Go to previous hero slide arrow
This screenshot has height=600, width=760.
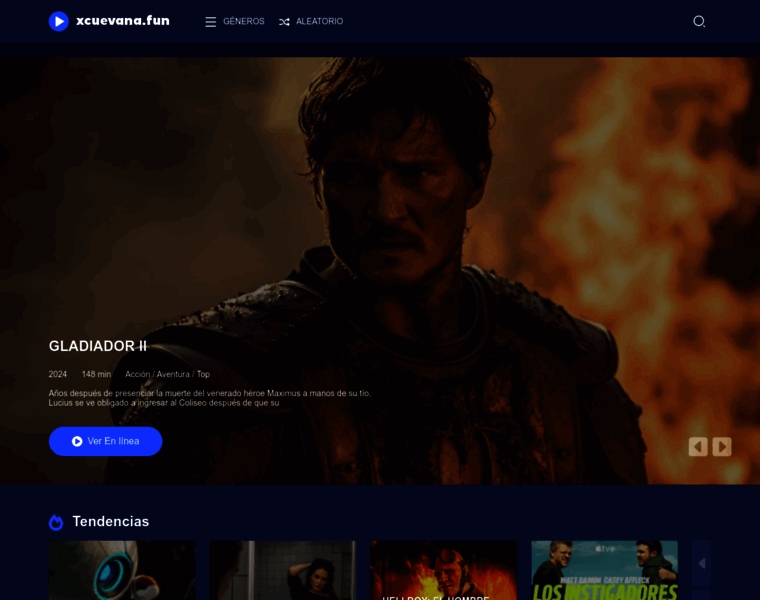tap(698, 447)
